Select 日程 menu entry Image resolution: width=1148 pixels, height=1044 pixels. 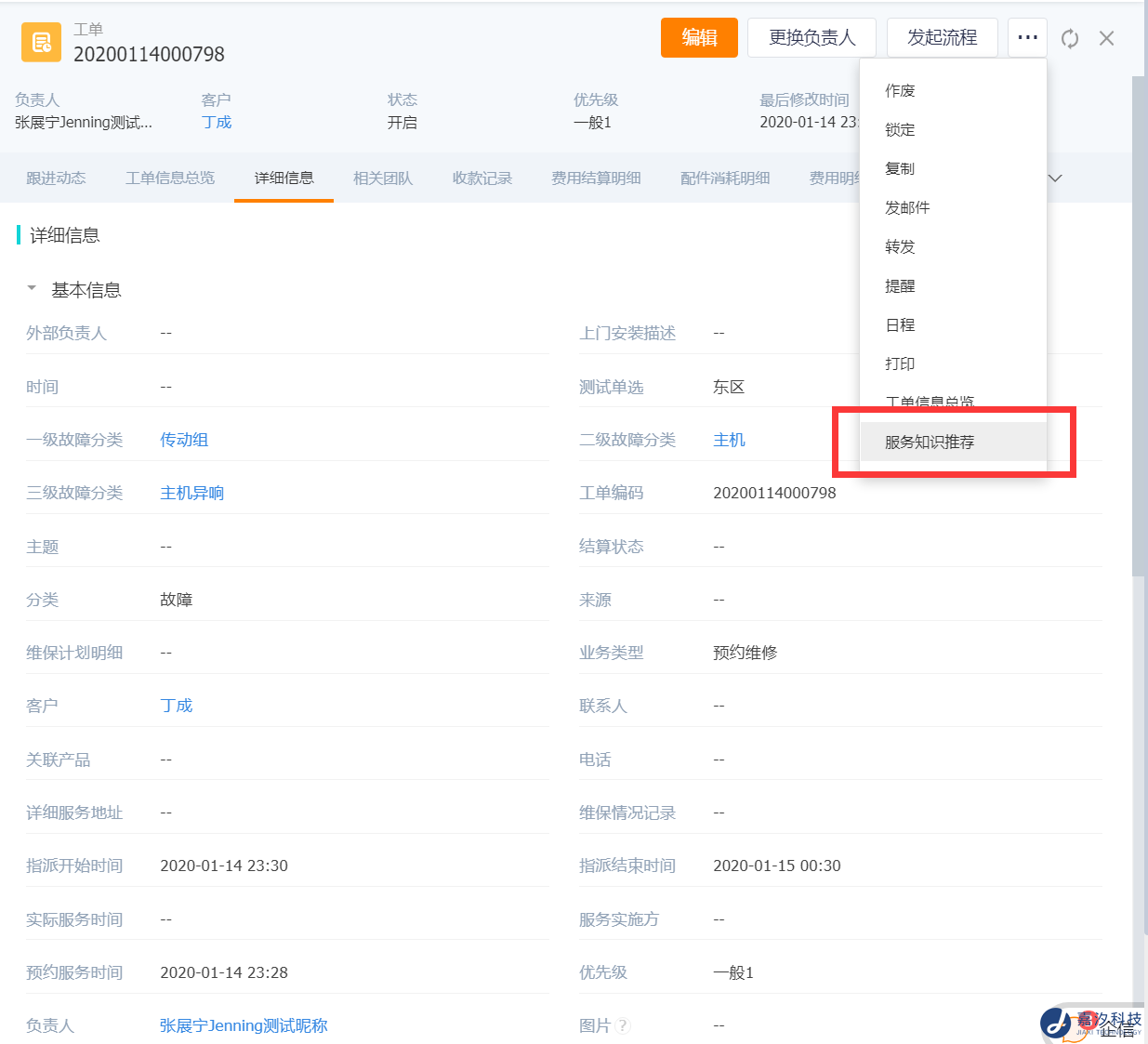coord(953,324)
